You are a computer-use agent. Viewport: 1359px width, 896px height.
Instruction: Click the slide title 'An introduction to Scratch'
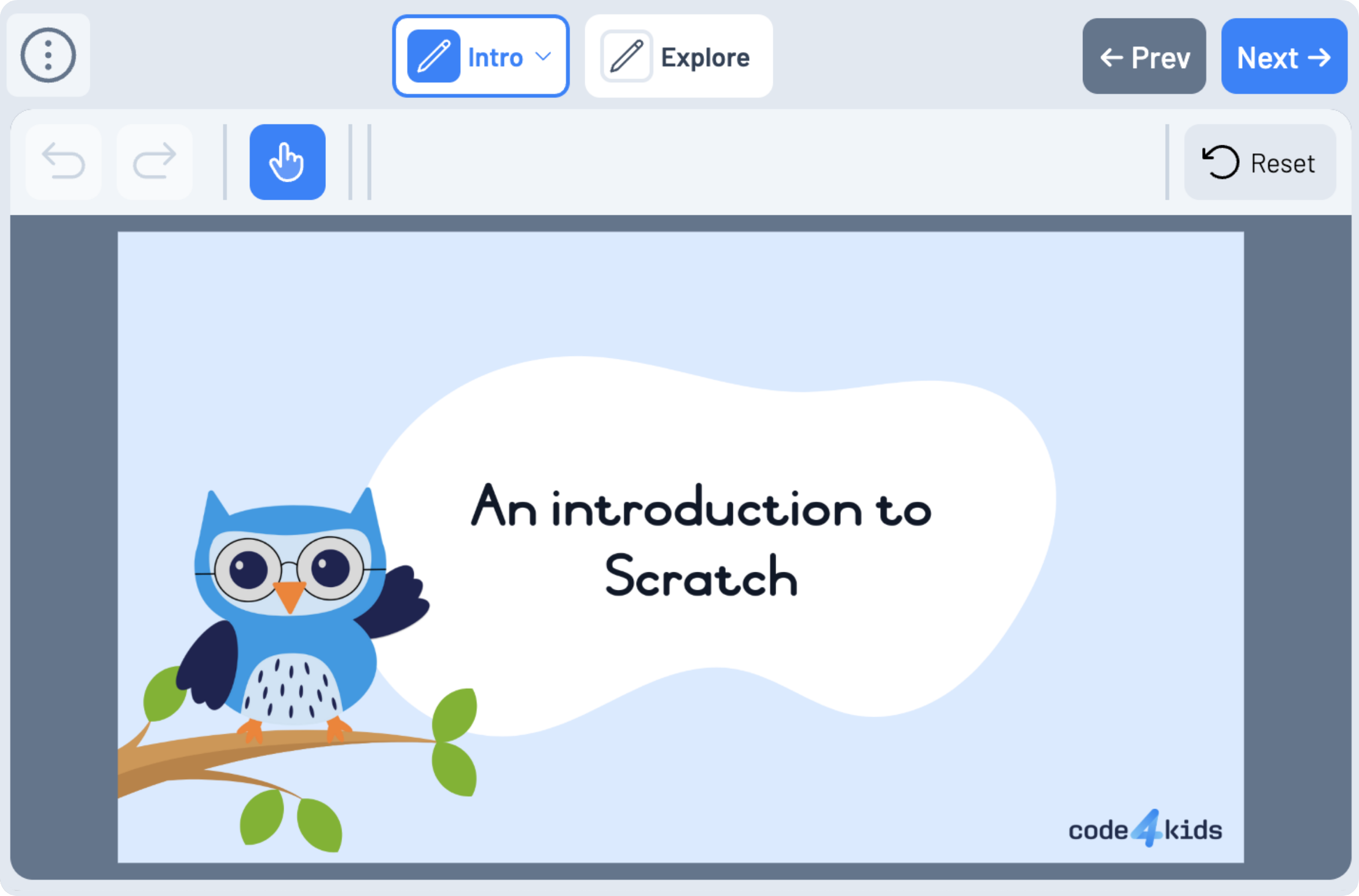[x=701, y=541]
